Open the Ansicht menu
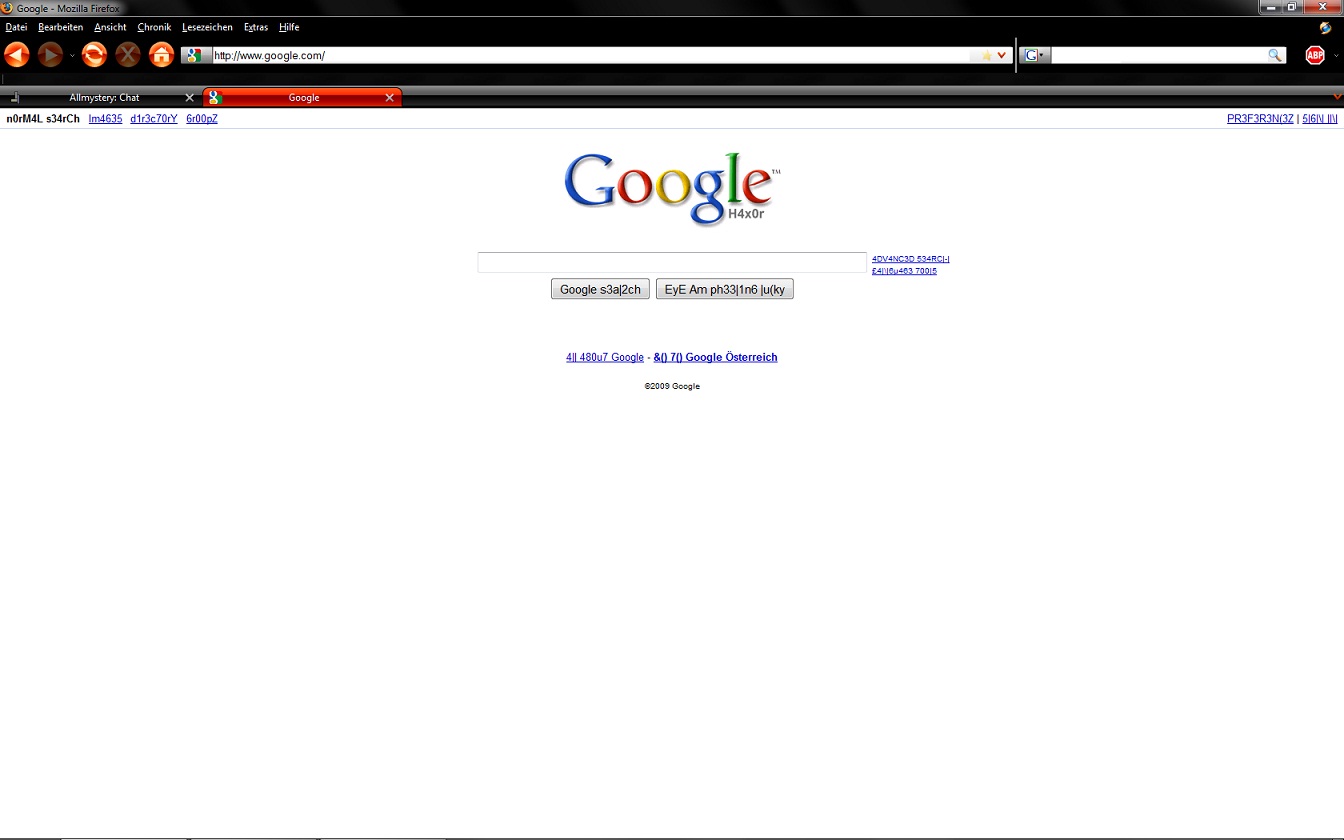The height and width of the screenshot is (840, 1344). coord(110,27)
